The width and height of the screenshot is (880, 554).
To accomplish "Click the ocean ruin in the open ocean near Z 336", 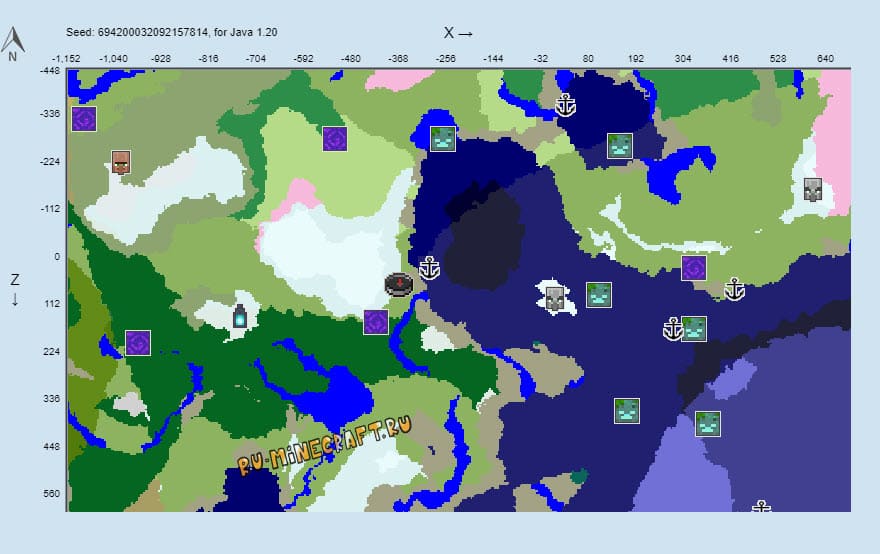I will 627,411.
